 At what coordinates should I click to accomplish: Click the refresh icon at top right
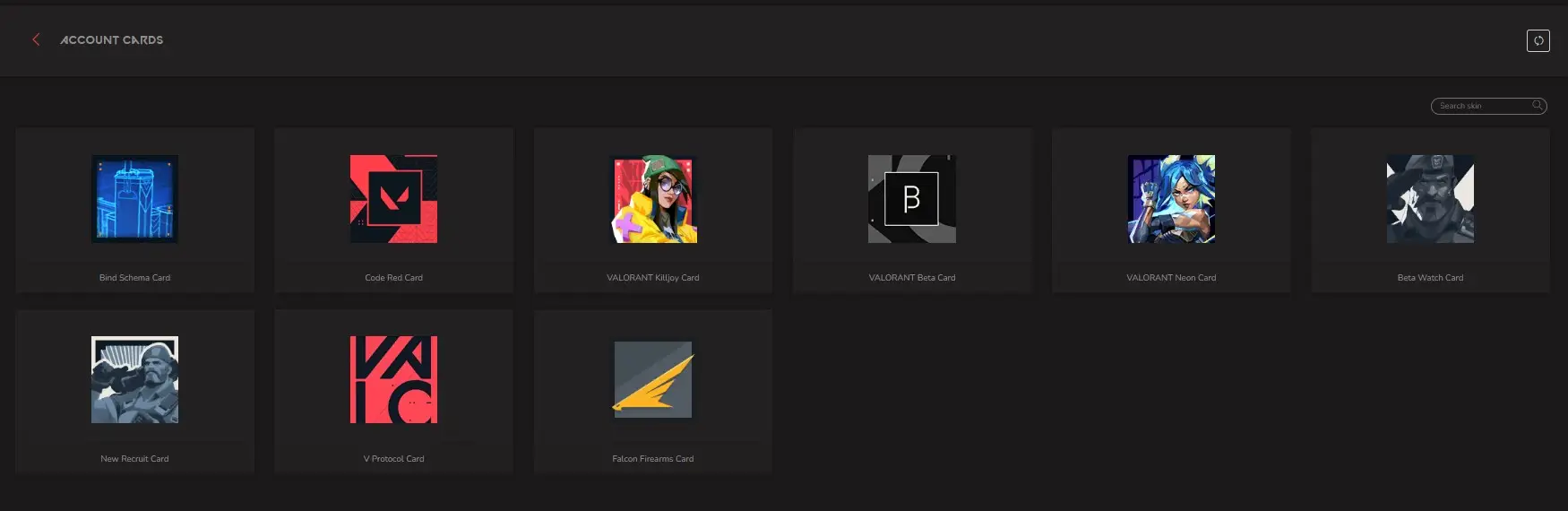1538,40
